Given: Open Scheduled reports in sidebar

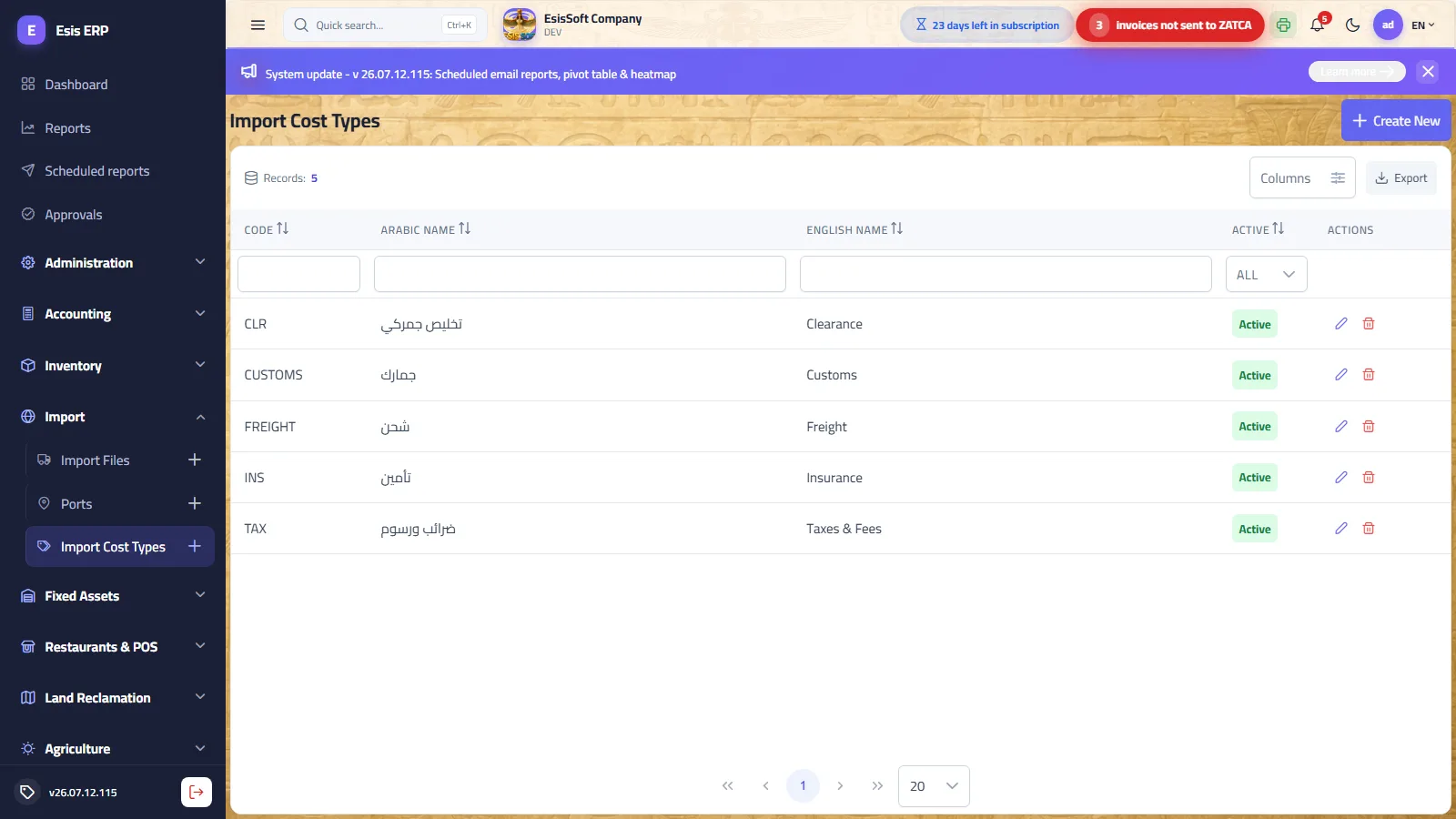Looking at the screenshot, I should [96, 171].
